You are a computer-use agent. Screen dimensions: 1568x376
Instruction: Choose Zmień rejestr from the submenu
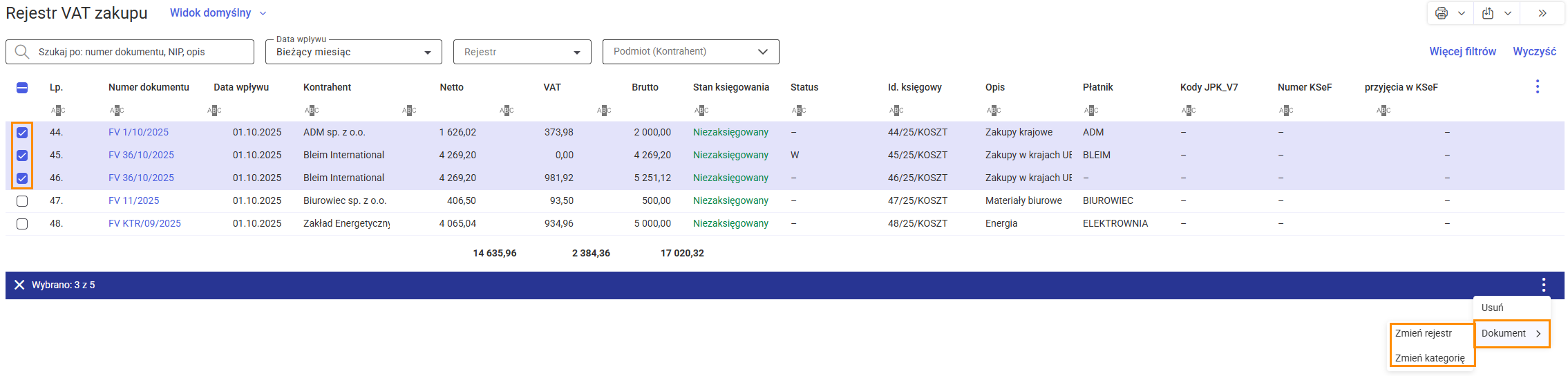coord(1424,333)
